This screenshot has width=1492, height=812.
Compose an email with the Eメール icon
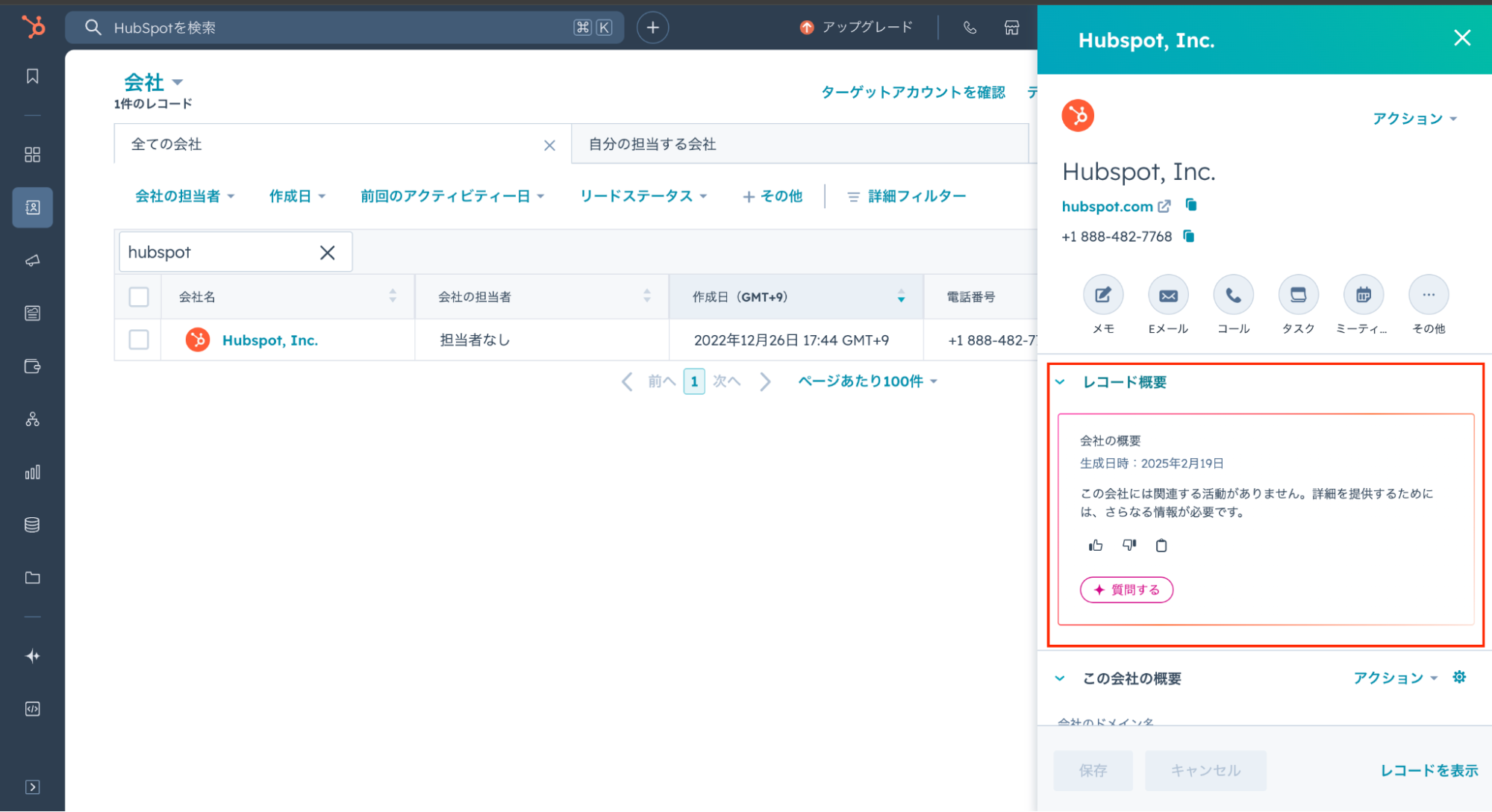(1168, 295)
